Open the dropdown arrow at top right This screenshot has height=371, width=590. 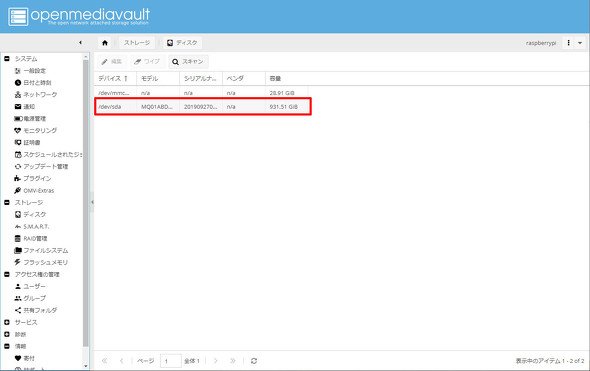[x=580, y=43]
